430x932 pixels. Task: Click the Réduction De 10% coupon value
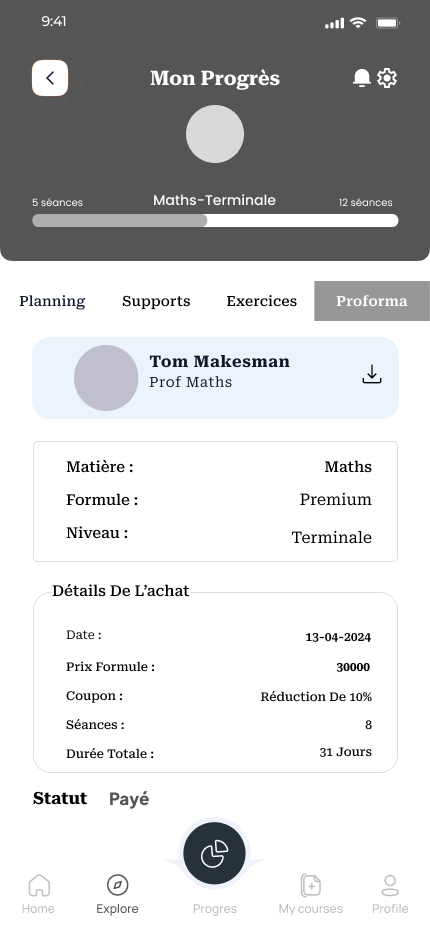[x=316, y=697]
